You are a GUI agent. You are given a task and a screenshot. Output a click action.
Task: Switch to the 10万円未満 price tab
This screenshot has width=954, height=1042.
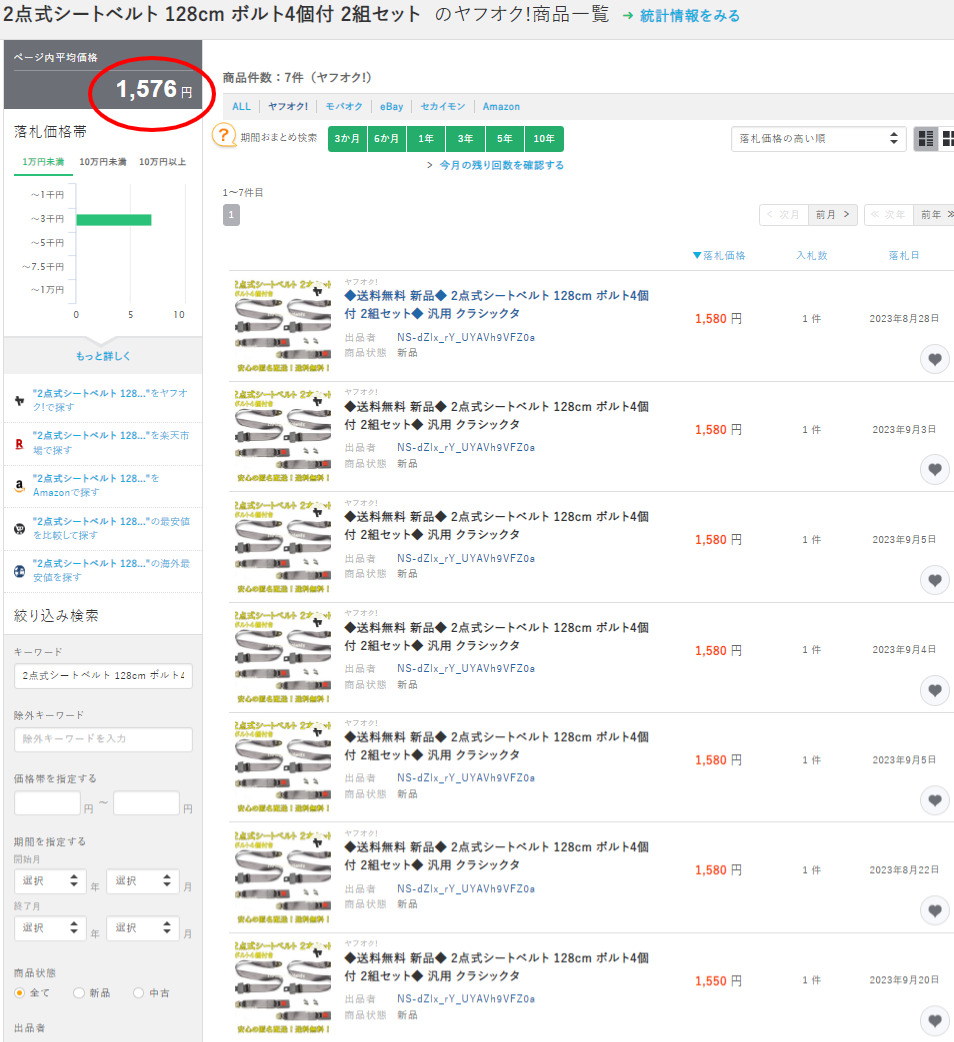click(102, 162)
